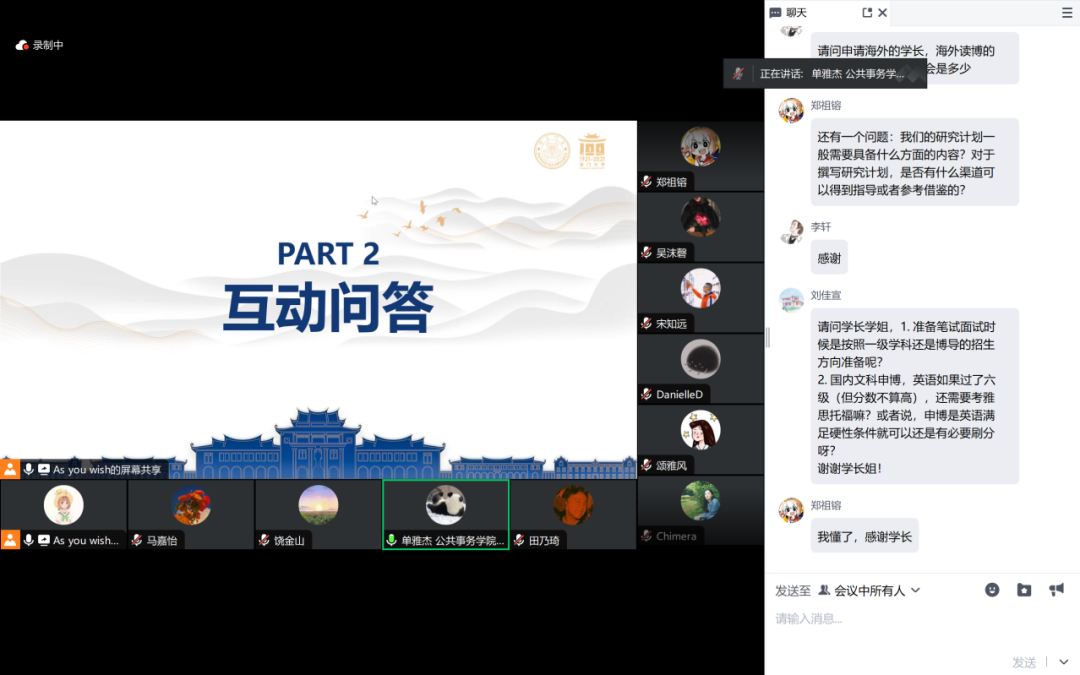
Task: Click the 正在讲话 speaker indicator bar
Action: pyautogui.click(x=825, y=73)
